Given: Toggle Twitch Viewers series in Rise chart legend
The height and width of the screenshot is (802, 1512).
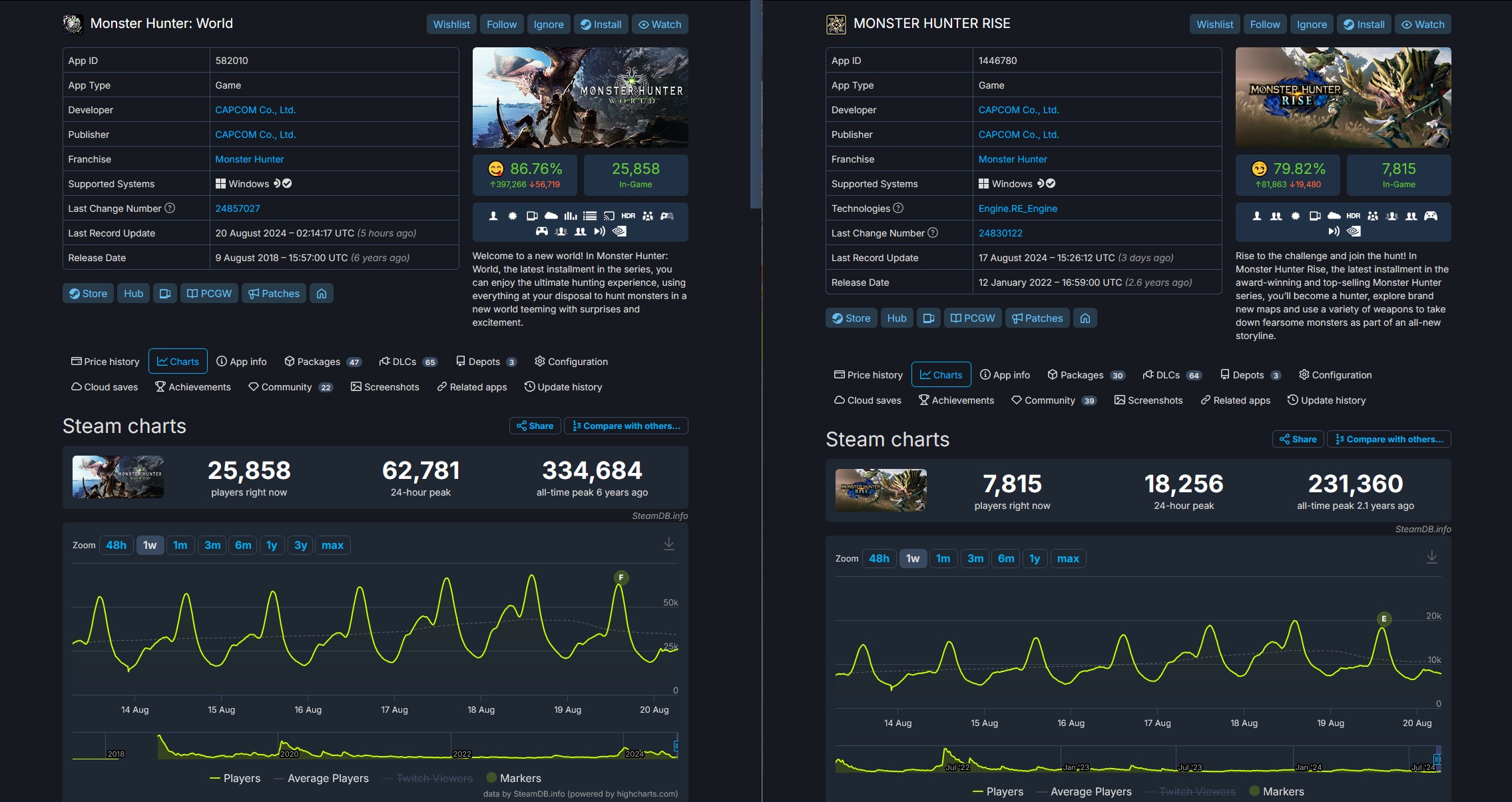Looking at the screenshot, I should pos(1191,791).
